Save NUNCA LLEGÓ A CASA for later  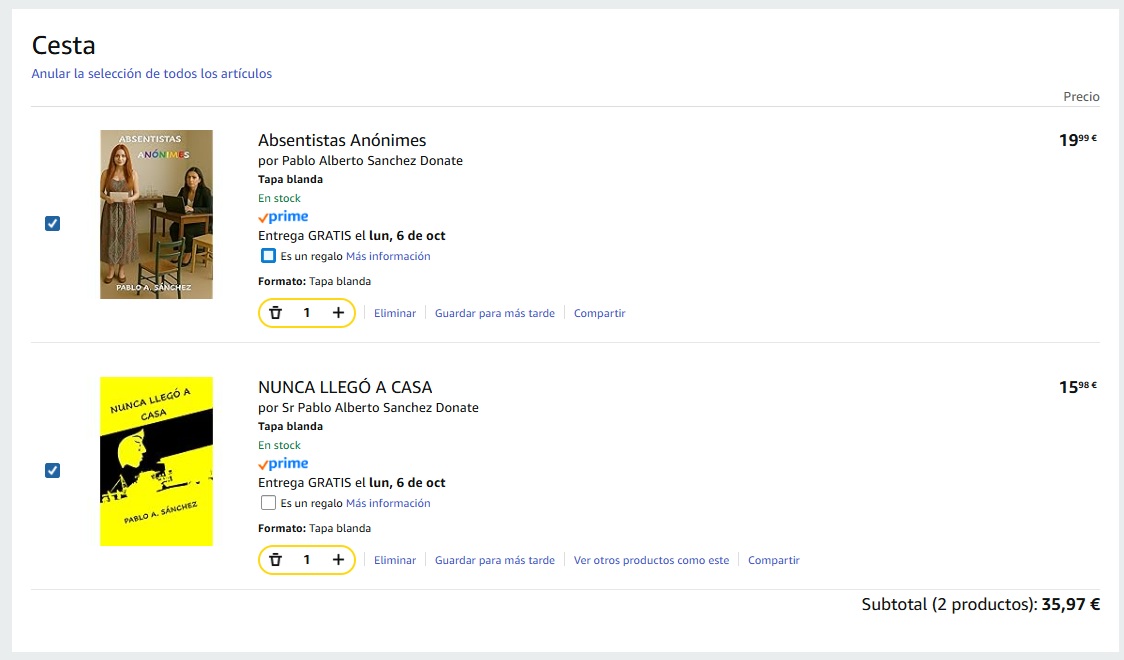(x=494, y=560)
